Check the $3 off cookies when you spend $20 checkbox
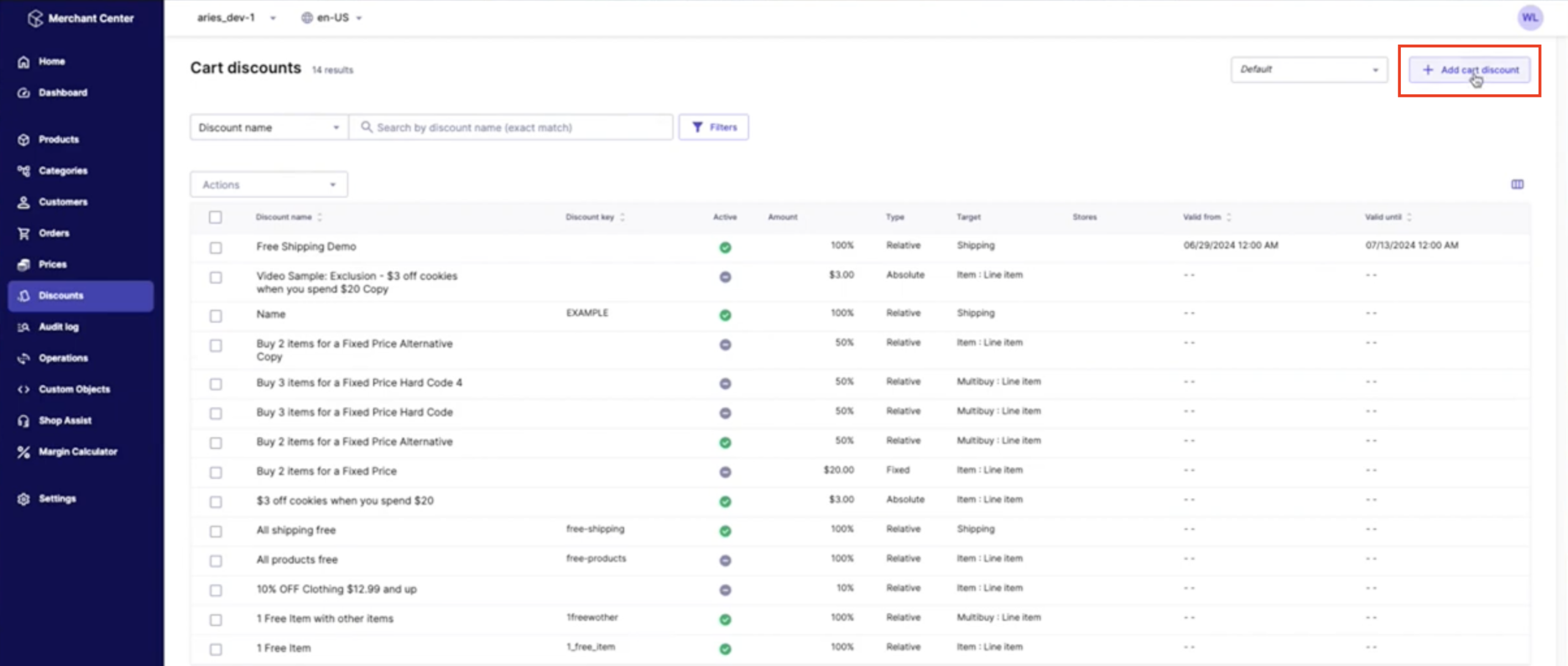1568x666 pixels. (216, 502)
